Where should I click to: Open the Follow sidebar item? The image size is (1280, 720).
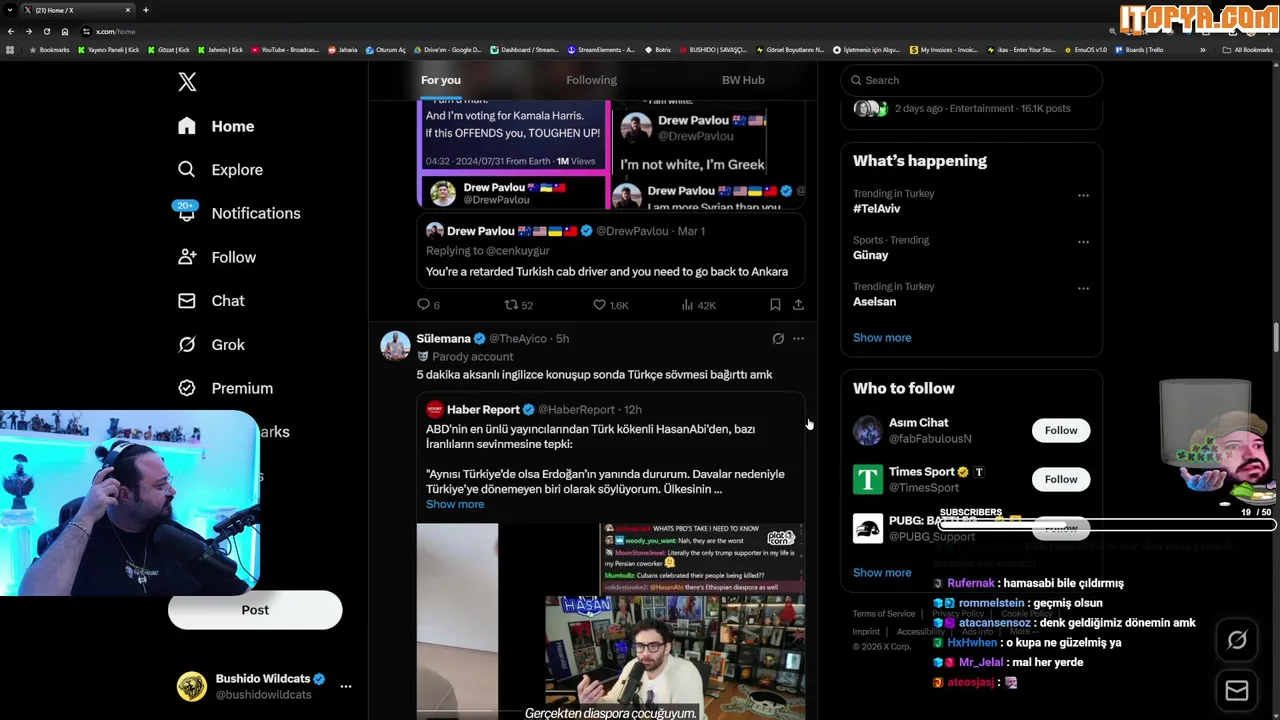[216, 257]
